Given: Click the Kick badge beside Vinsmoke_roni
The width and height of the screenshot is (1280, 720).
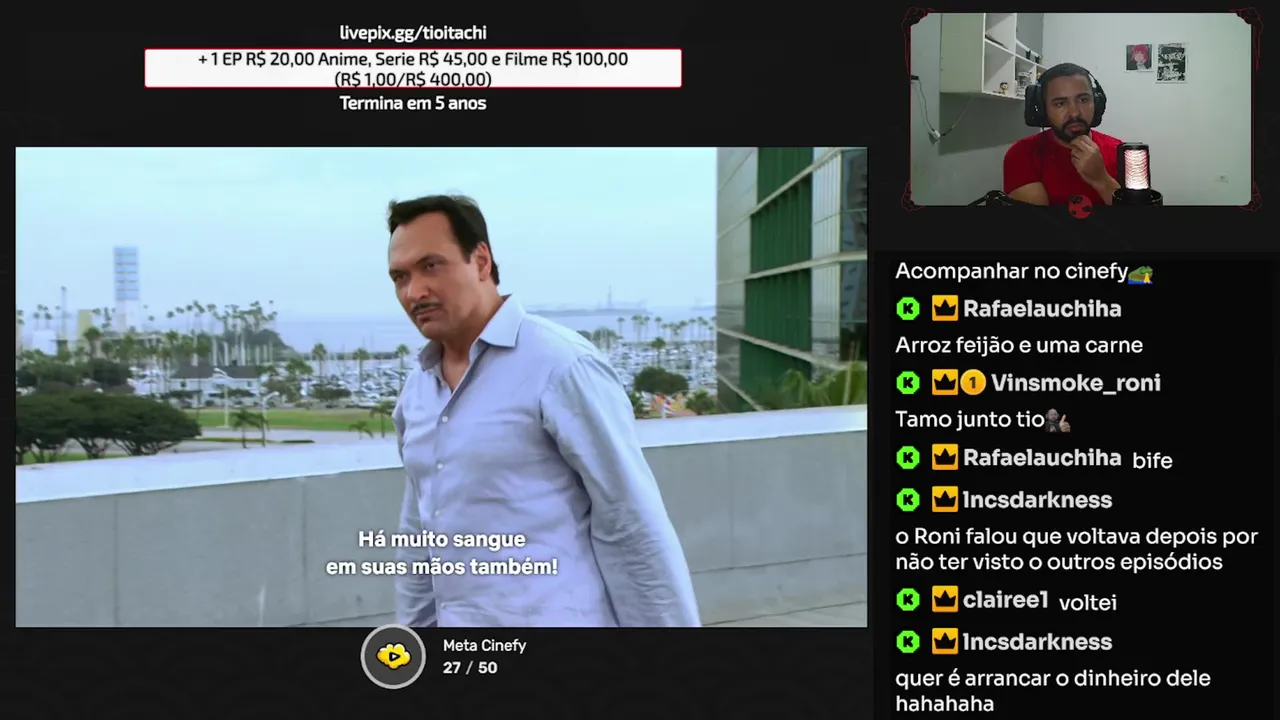Looking at the screenshot, I should pyautogui.click(x=908, y=383).
